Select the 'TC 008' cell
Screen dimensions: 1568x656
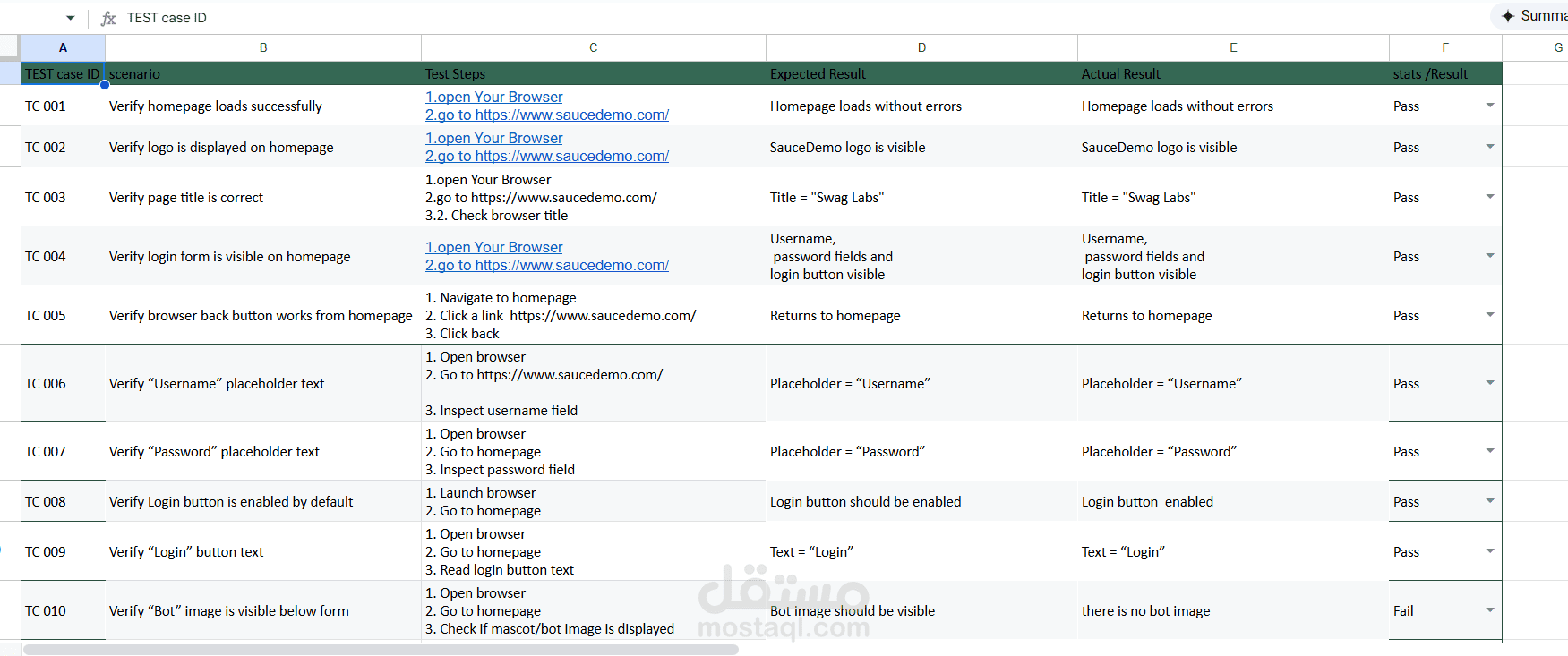(63, 501)
